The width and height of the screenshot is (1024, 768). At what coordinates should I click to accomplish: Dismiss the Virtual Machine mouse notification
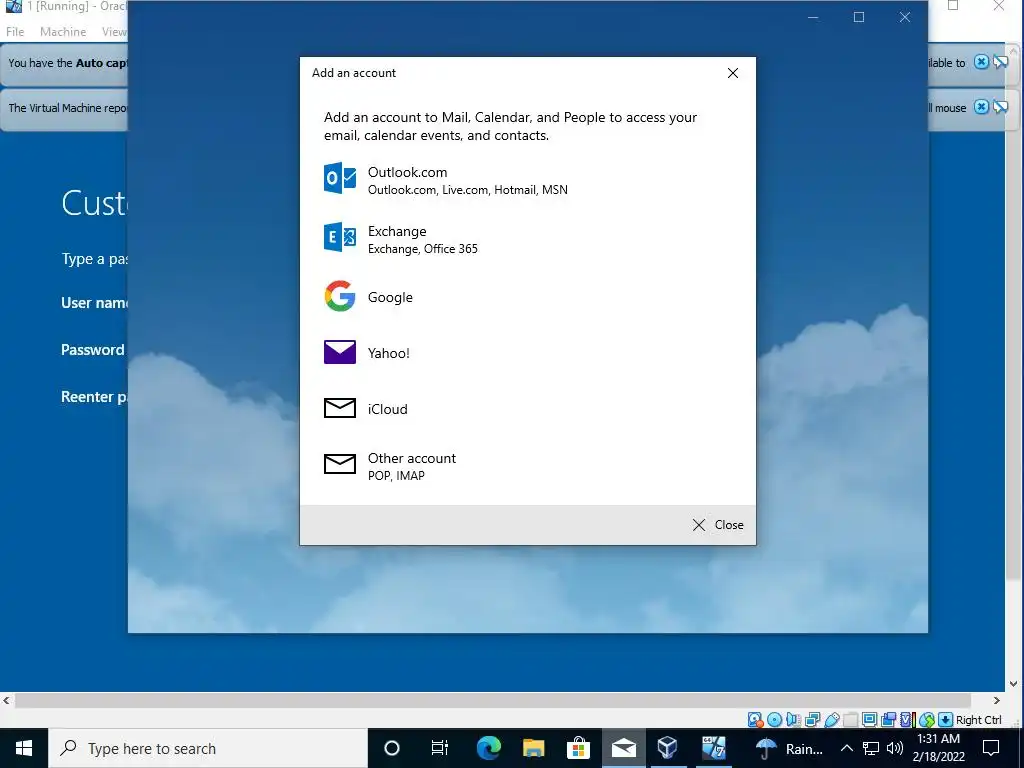pos(981,107)
